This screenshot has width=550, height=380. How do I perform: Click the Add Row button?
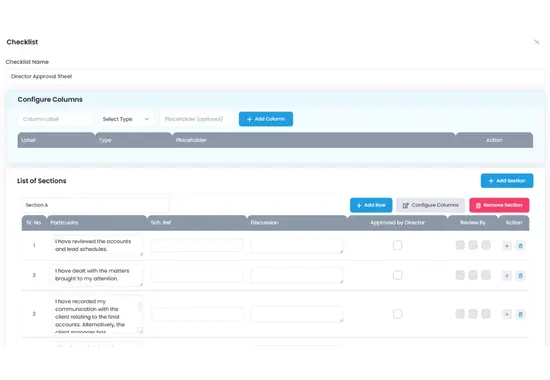[371, 205]
